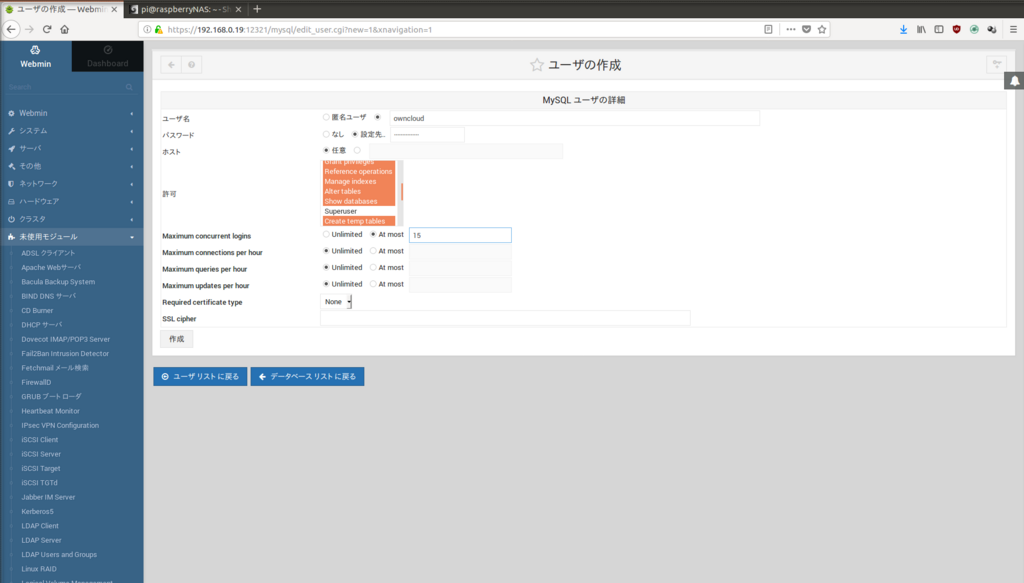Open Apache Webサーバ module link
Screen dimensions: 1024x583
click(51, 268)
